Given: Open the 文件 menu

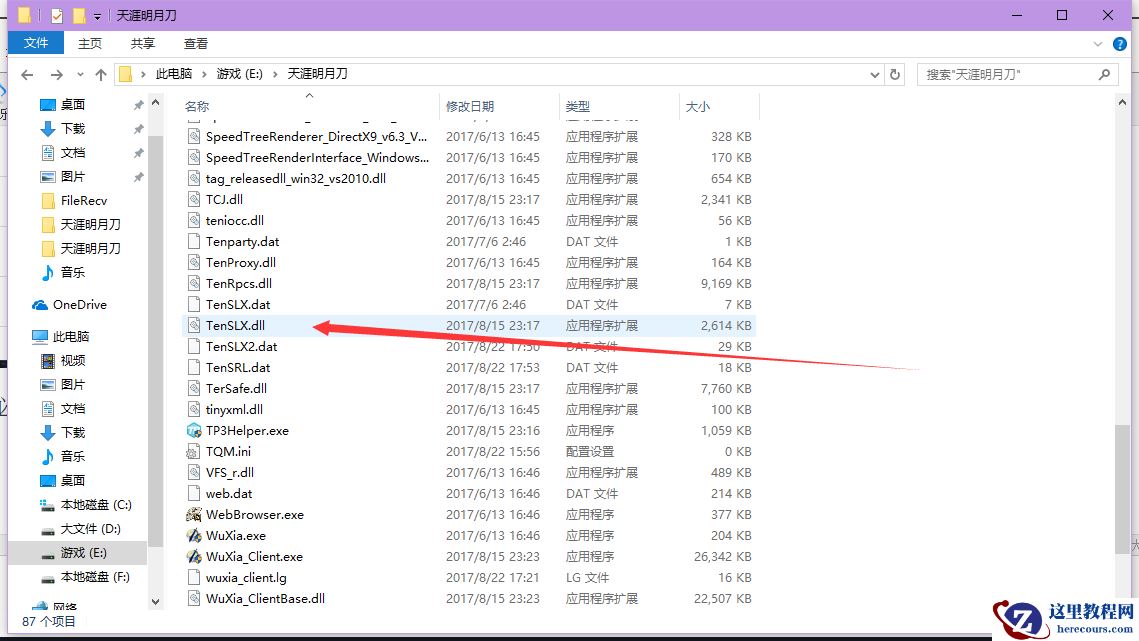Looking at the screenshot, I should (x=36, y=43).
